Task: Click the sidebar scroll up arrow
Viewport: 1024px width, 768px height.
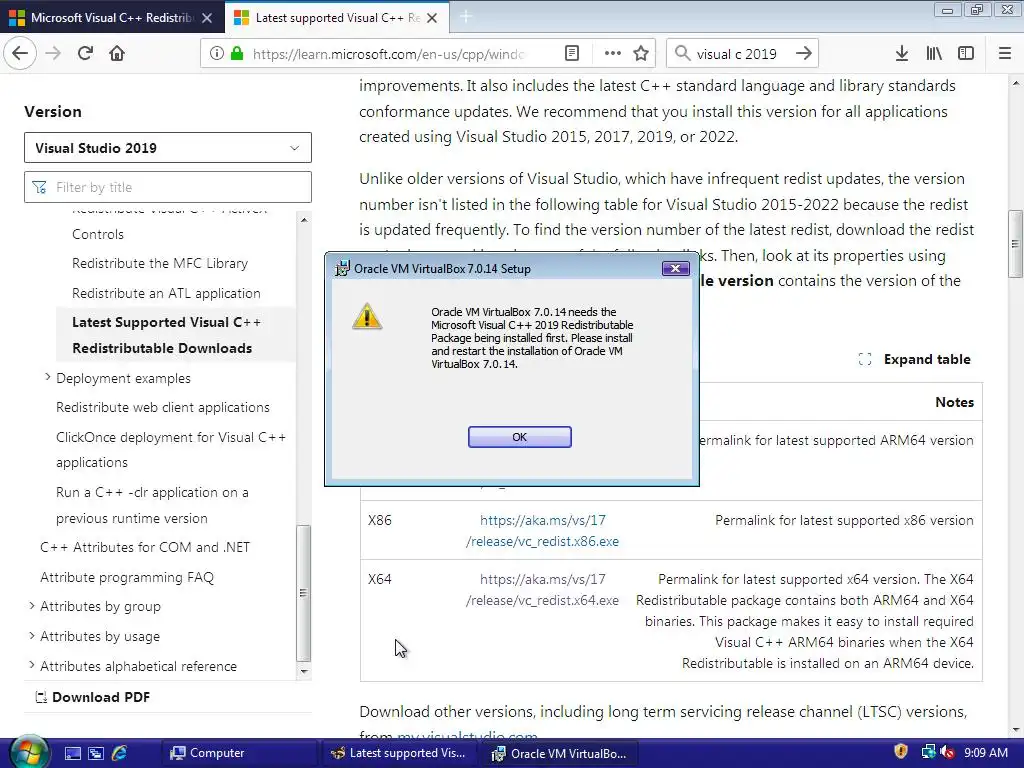Action: click(304, 220)
